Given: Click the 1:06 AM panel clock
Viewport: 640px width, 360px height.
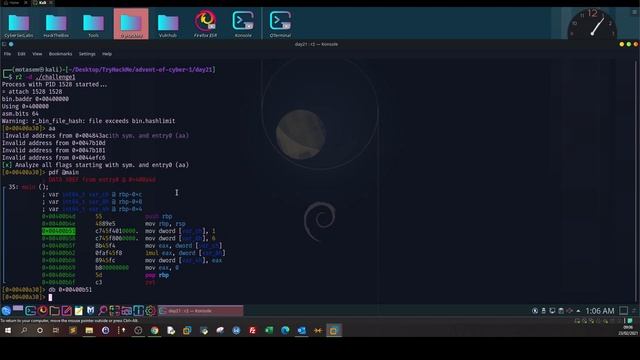Looking at the screenshot, I should tap(600, 311).
